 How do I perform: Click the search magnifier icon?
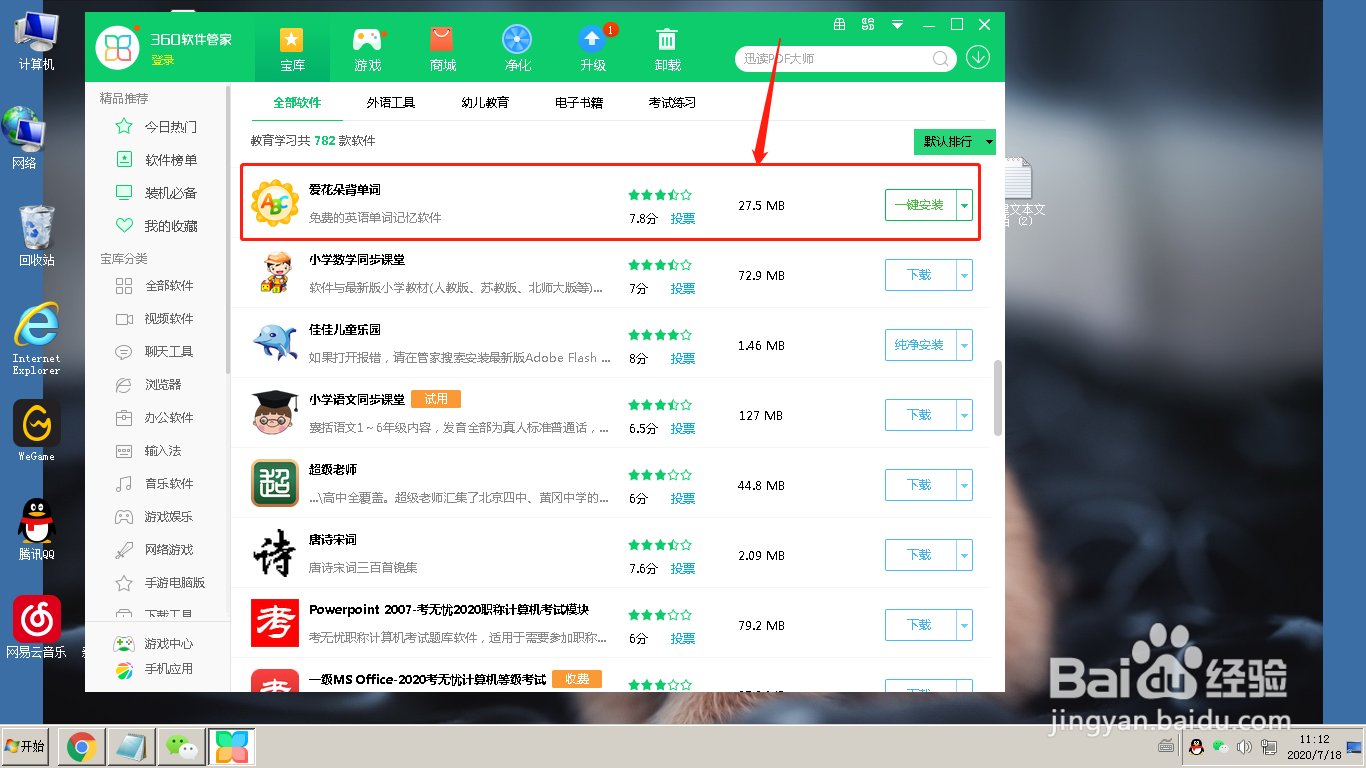(941, 58)
